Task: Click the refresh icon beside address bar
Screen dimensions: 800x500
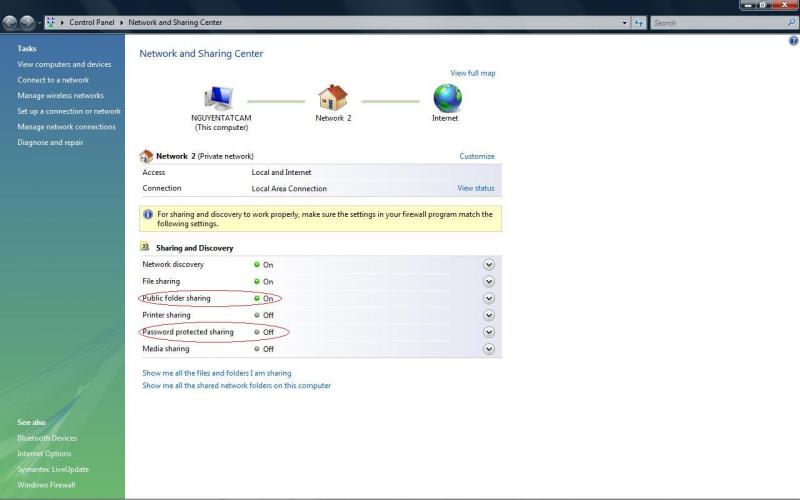Action: coord(639,22)
